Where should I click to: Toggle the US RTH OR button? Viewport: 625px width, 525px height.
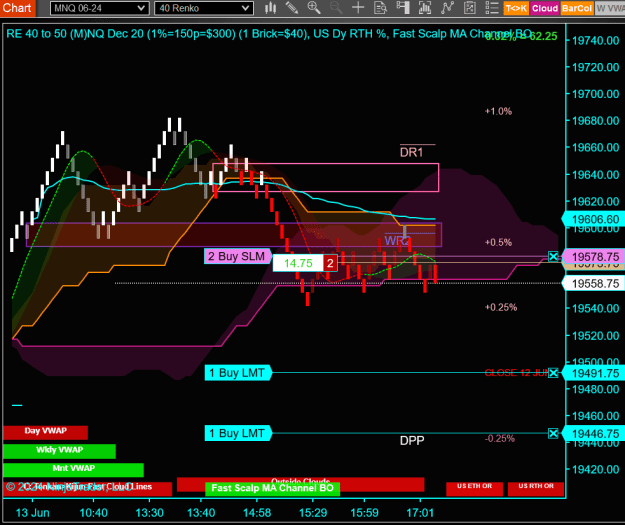[x=536, y=488]
